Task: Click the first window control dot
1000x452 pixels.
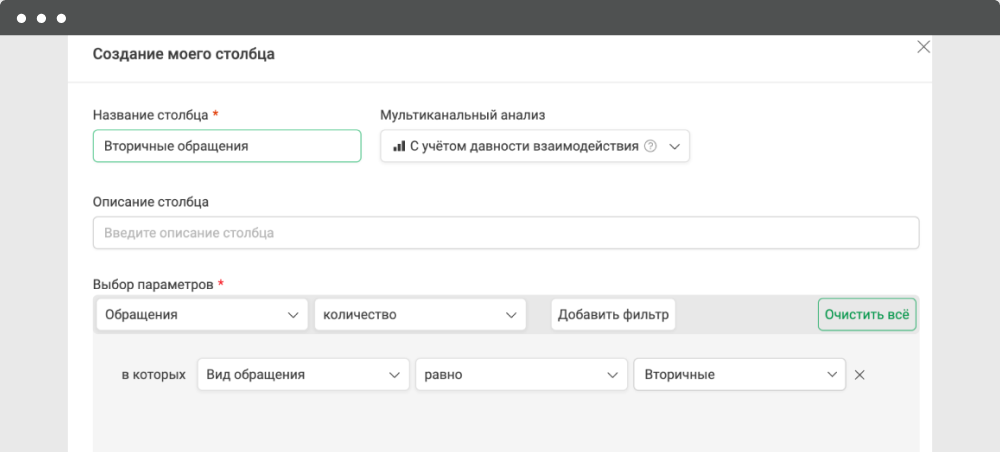Action: pos(21,18)
